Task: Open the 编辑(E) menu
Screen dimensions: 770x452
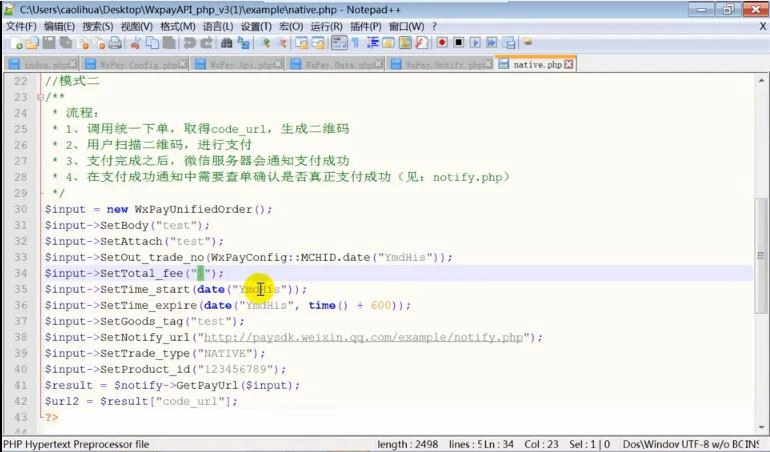Action: (x=59, y=27)
